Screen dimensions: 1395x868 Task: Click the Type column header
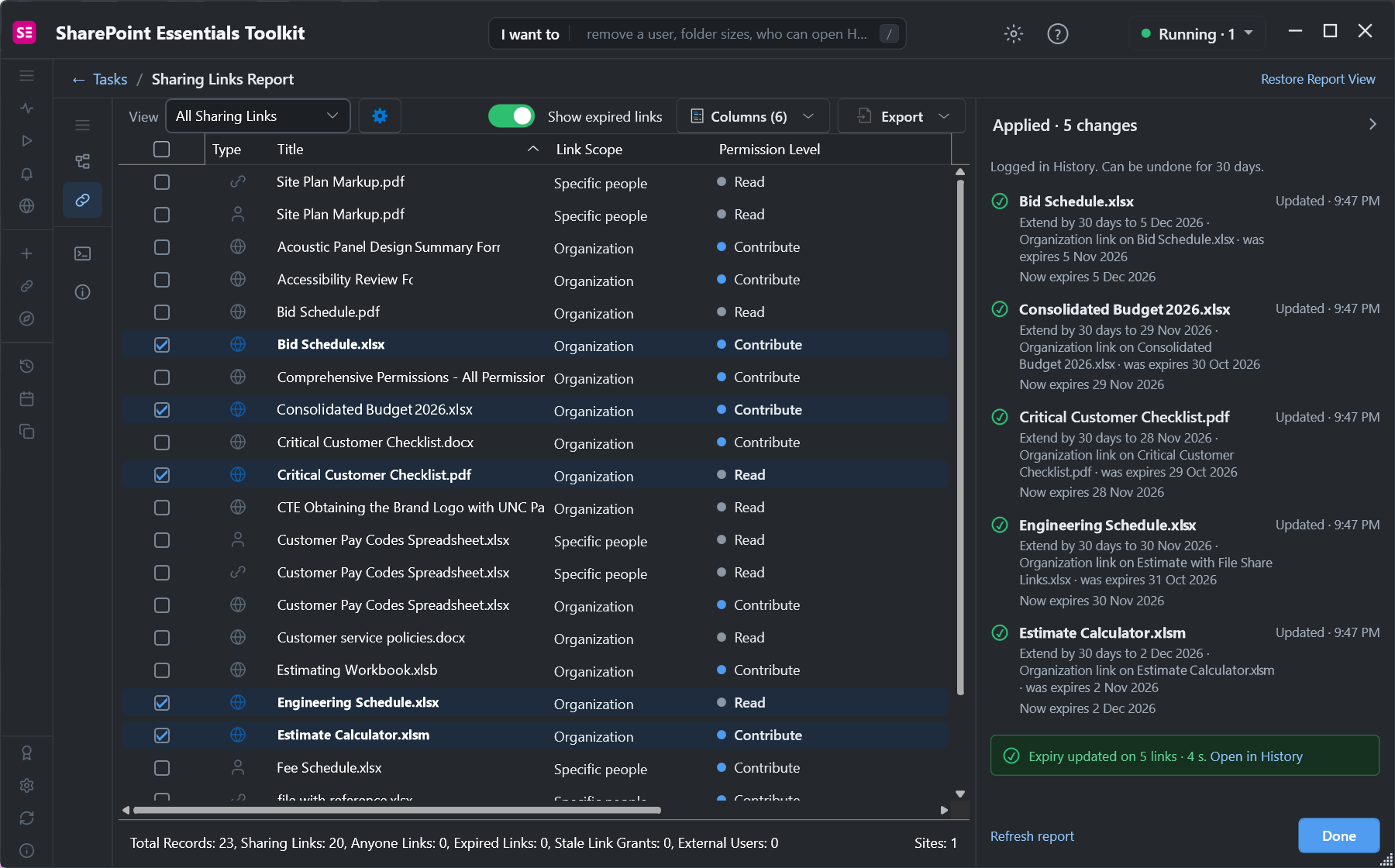[226, 149]
